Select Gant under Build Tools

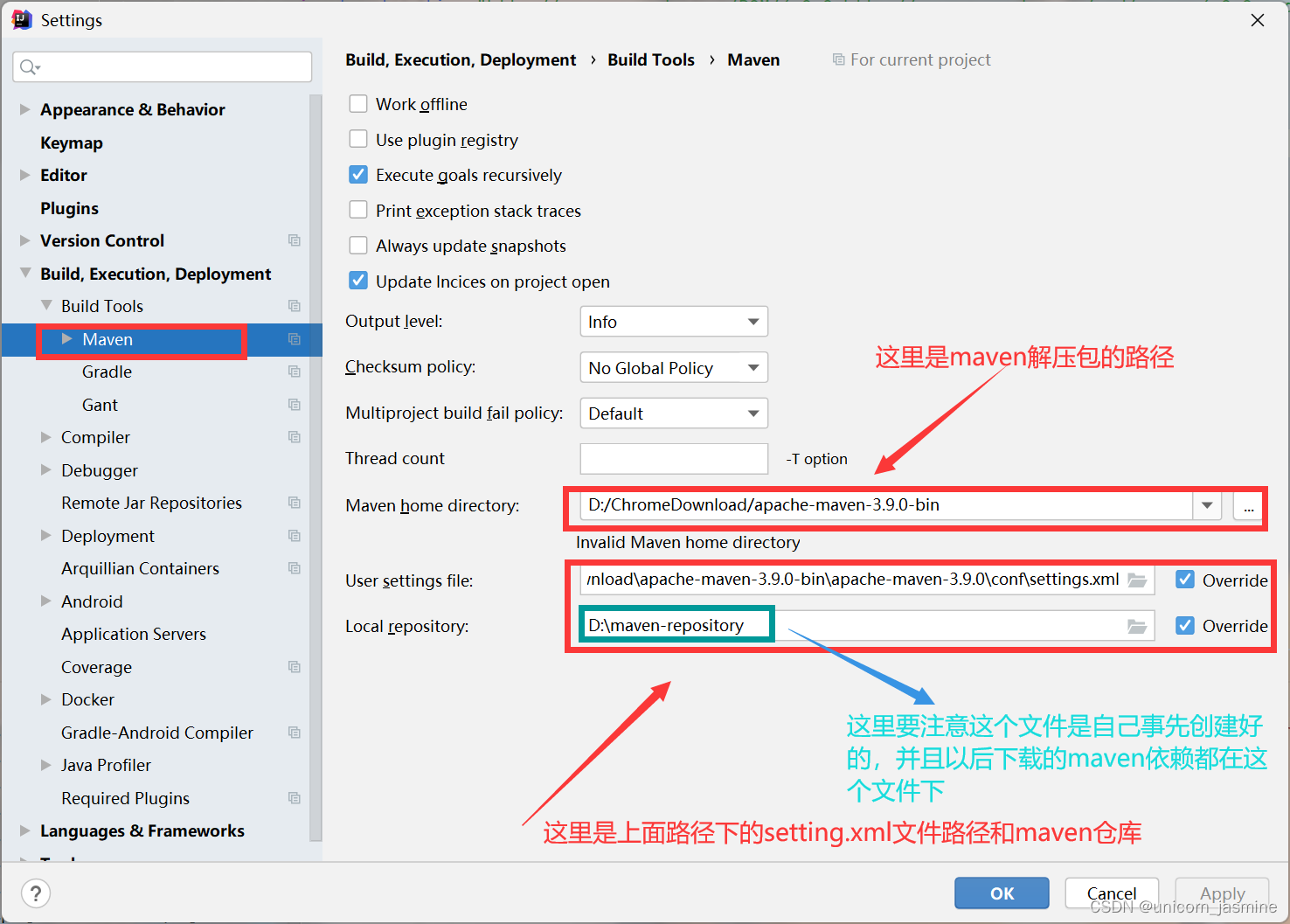click(x=100, y=405)
